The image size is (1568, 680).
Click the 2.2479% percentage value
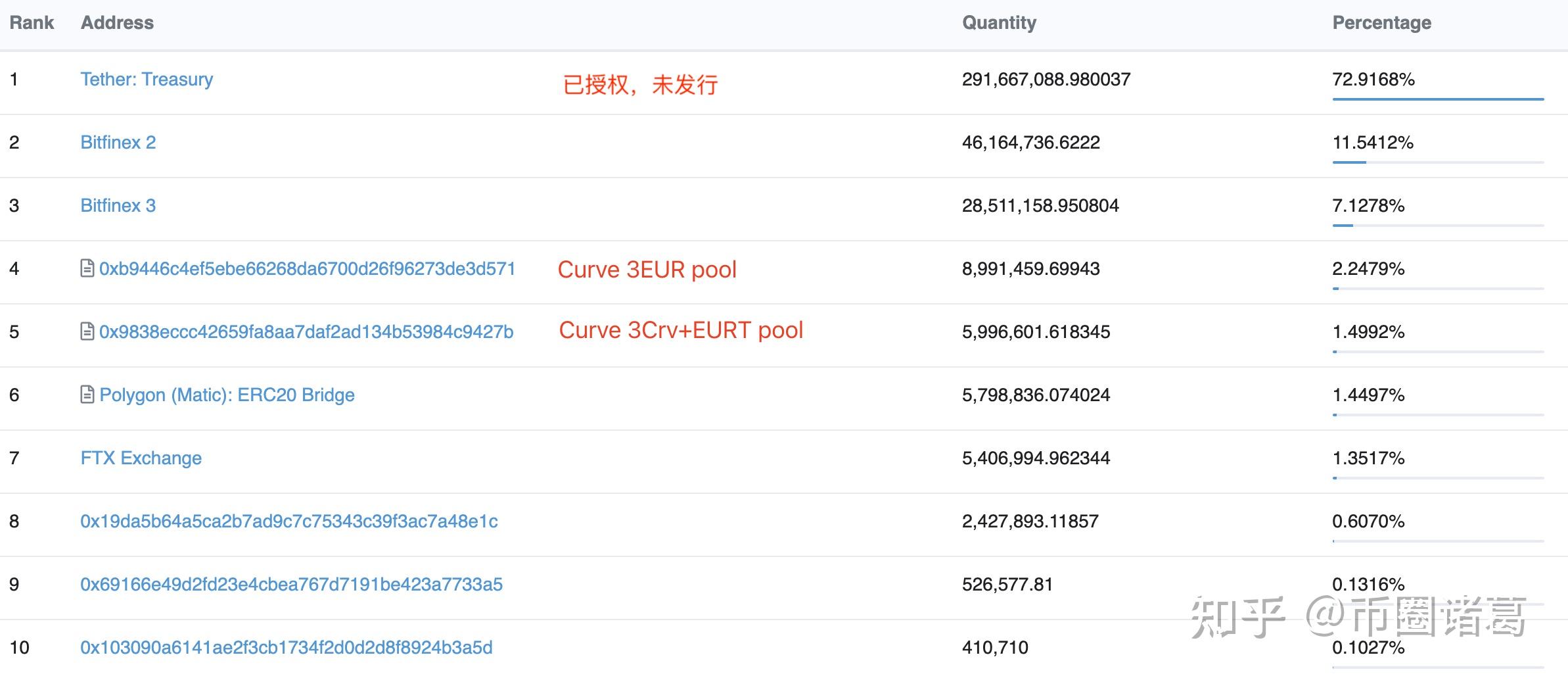point(1368,269)
